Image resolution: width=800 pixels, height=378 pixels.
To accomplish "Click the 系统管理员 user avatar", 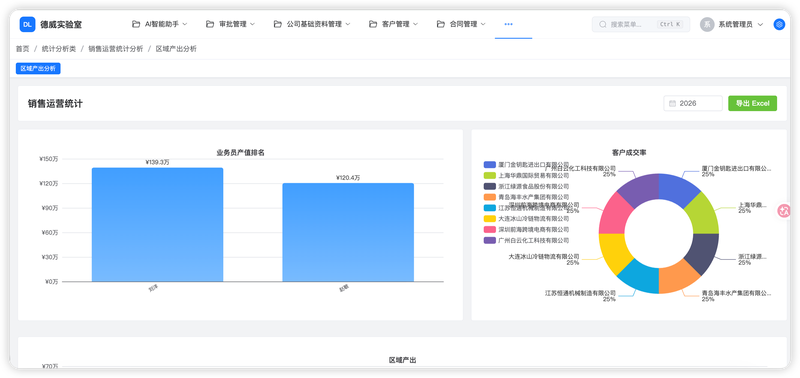I will (707, 24).
